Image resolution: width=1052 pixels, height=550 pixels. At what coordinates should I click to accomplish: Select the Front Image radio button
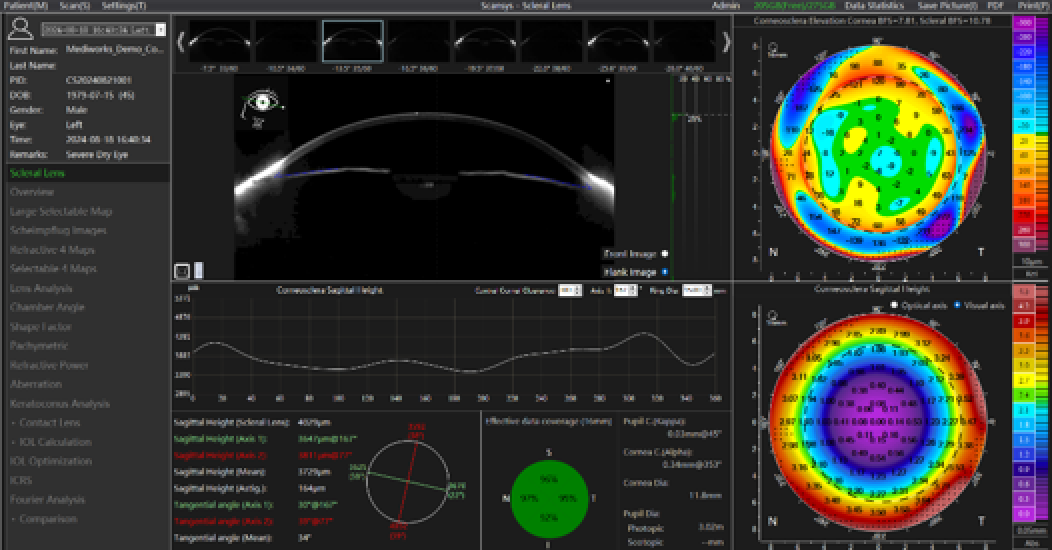[x=665, y=254]
